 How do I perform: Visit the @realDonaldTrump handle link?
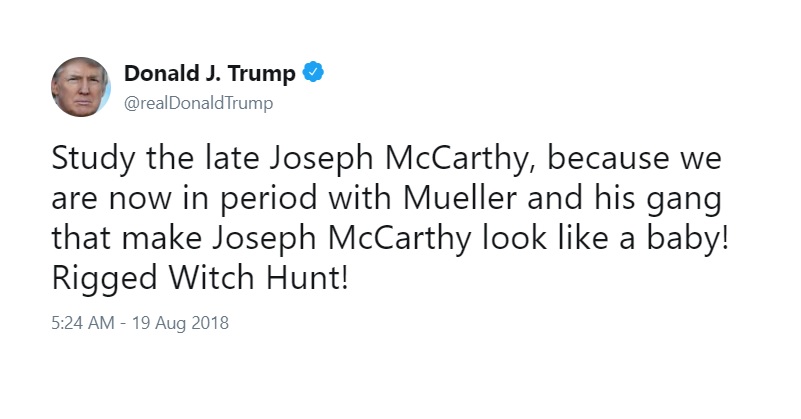click(x=199, y=103)
